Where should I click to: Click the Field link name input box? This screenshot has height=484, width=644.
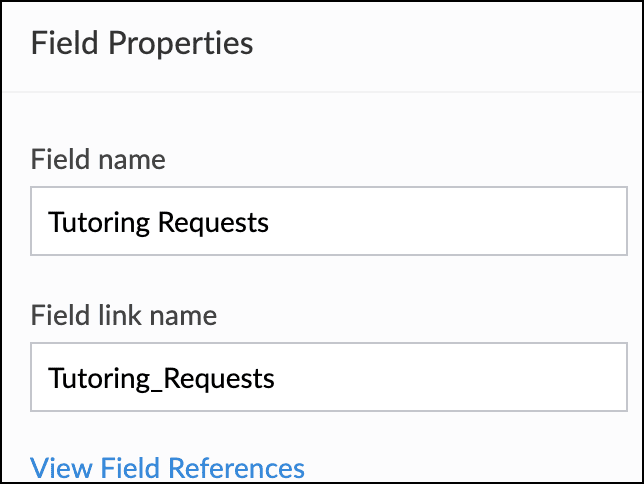328,377
